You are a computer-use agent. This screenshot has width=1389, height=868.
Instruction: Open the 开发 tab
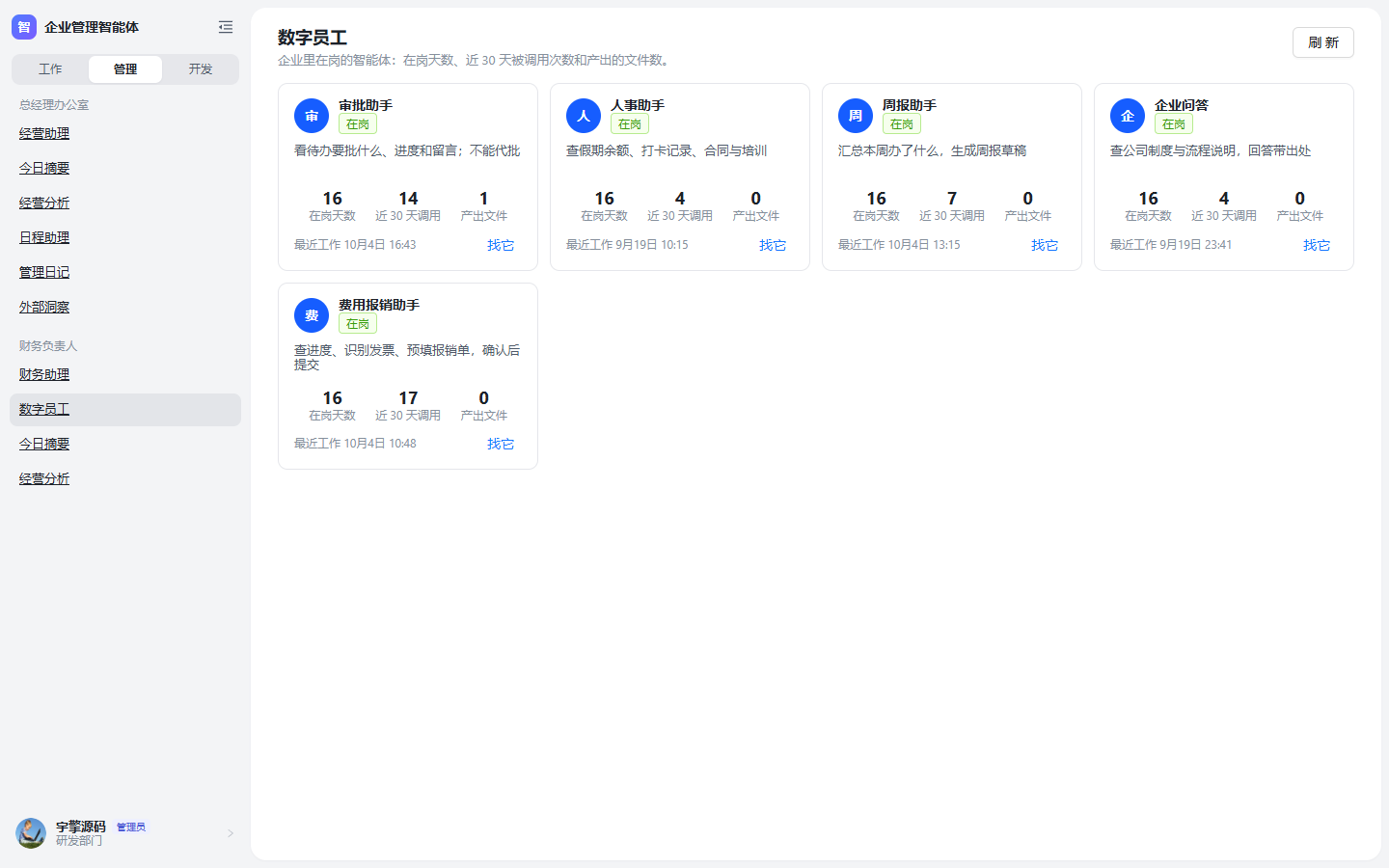click(201, 69)
